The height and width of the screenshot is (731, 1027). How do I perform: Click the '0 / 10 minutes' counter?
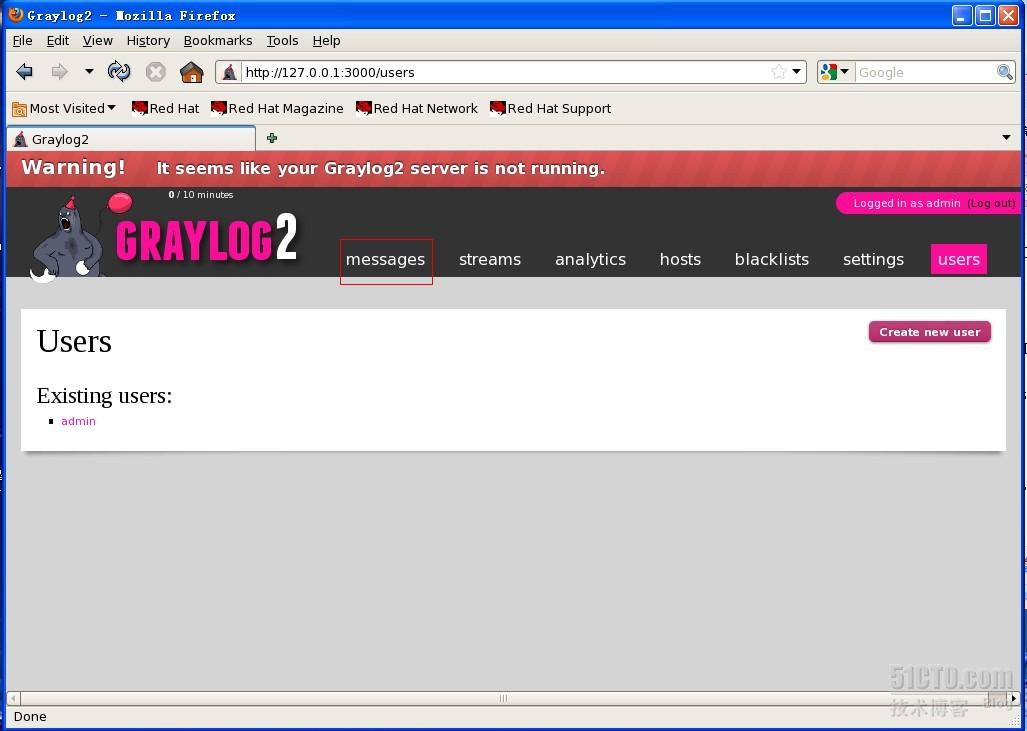pyautogui.click(x=200, y=195)
